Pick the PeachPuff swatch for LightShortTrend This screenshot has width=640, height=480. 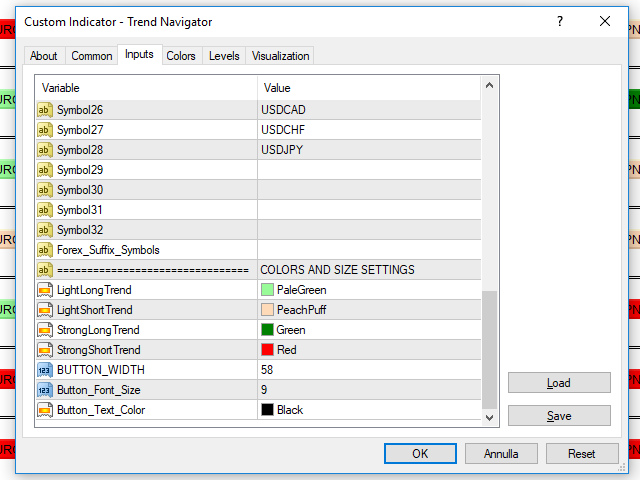267,310
